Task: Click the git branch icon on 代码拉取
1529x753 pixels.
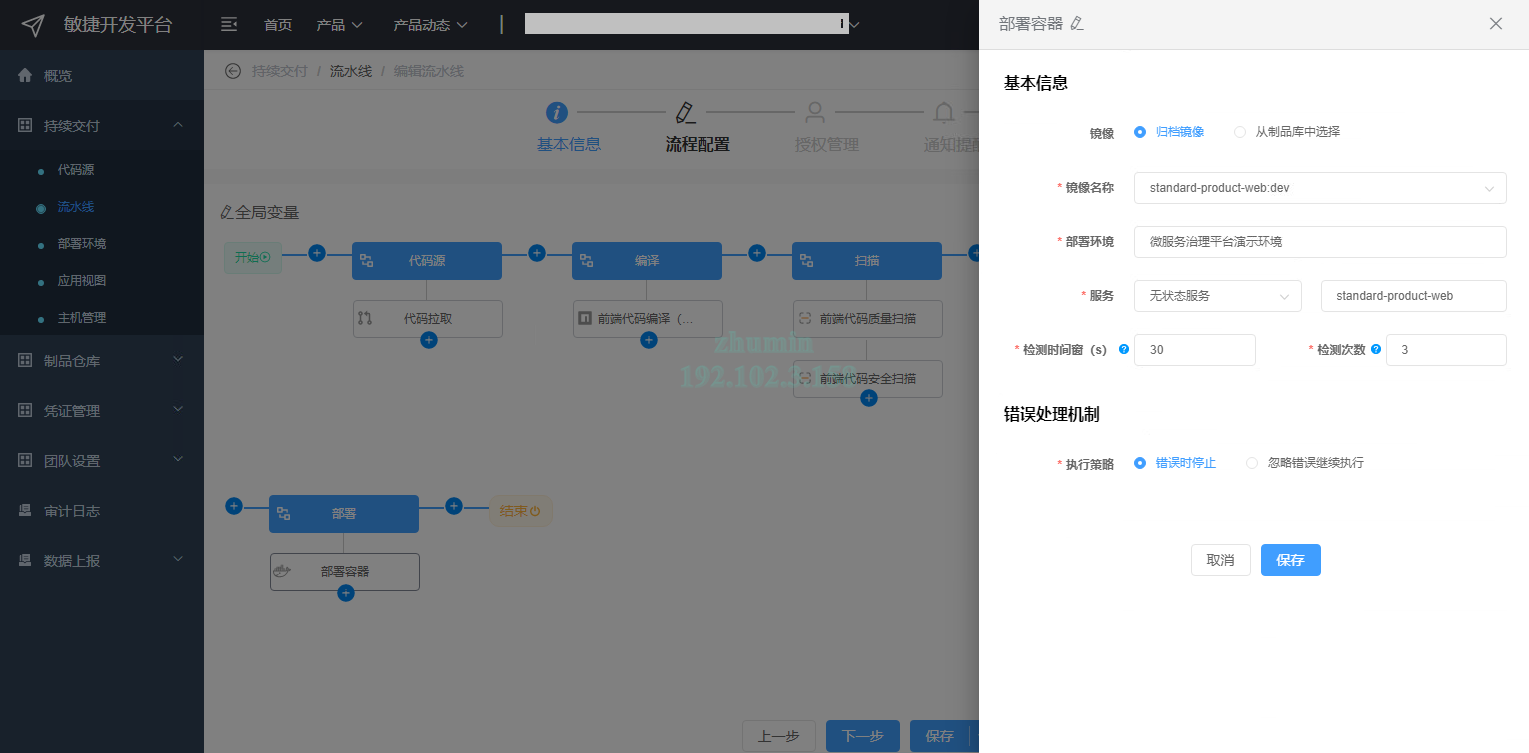Action: (365, 318)
